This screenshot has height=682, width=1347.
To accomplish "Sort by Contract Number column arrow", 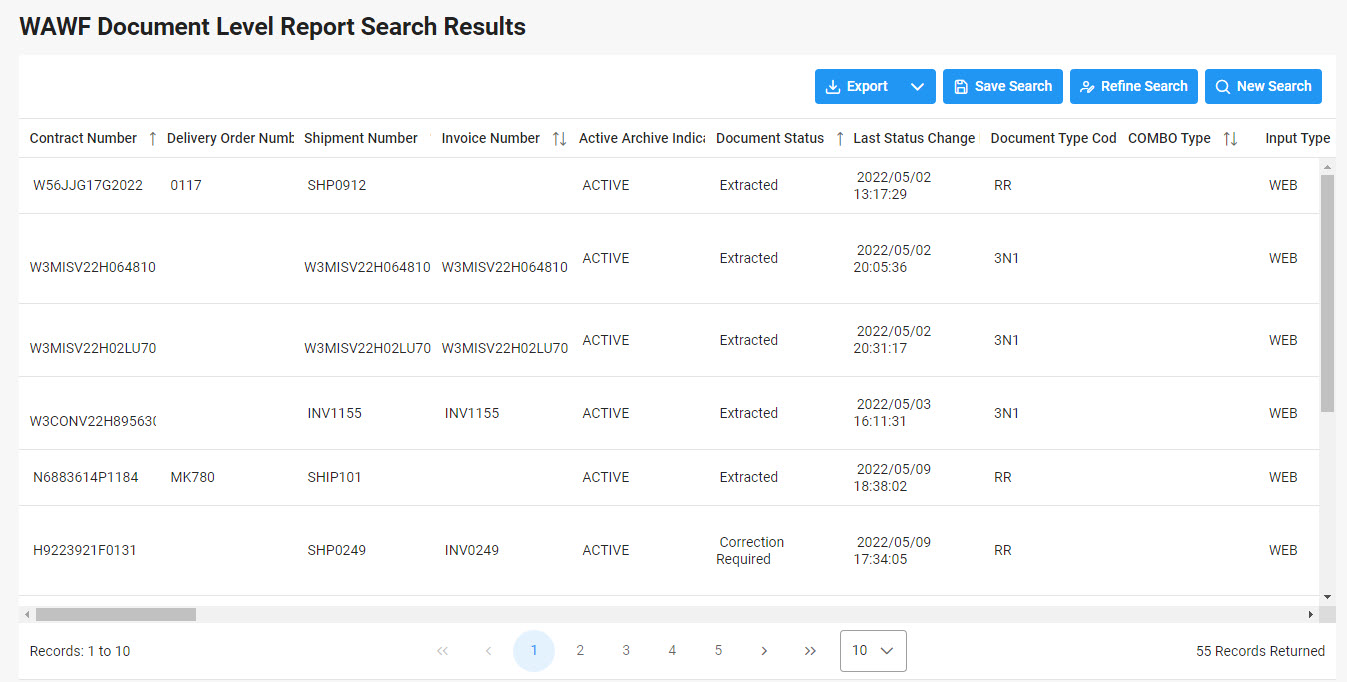I will click(152, 139).
